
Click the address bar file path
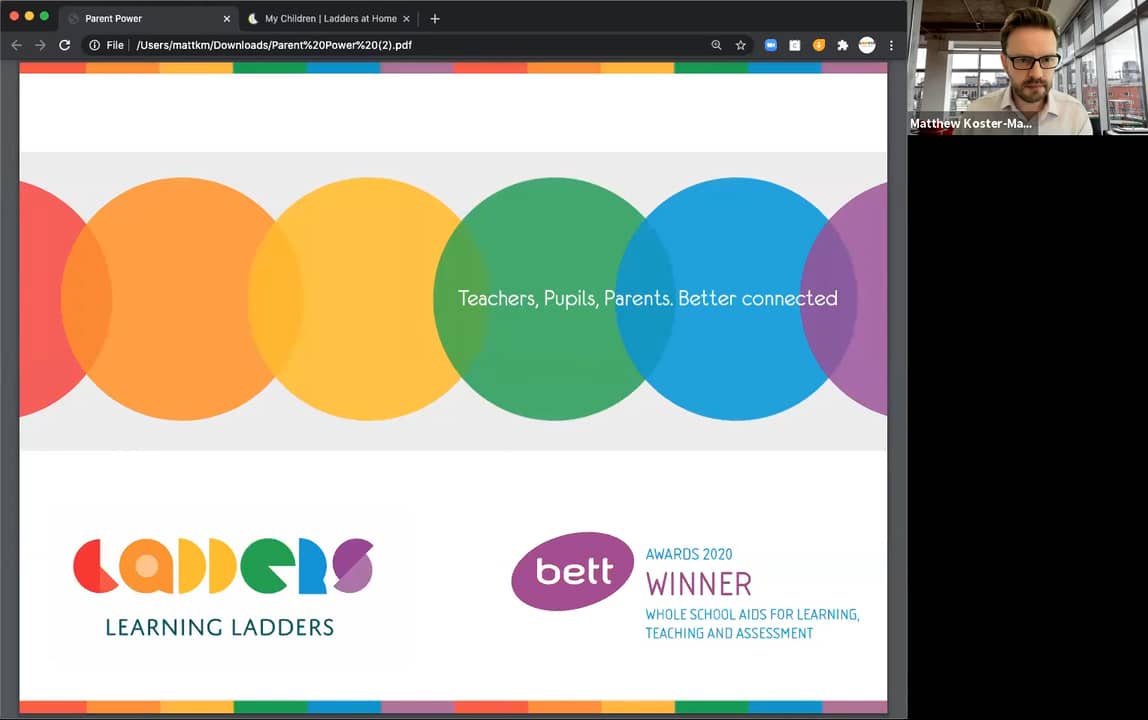point(274,45)
